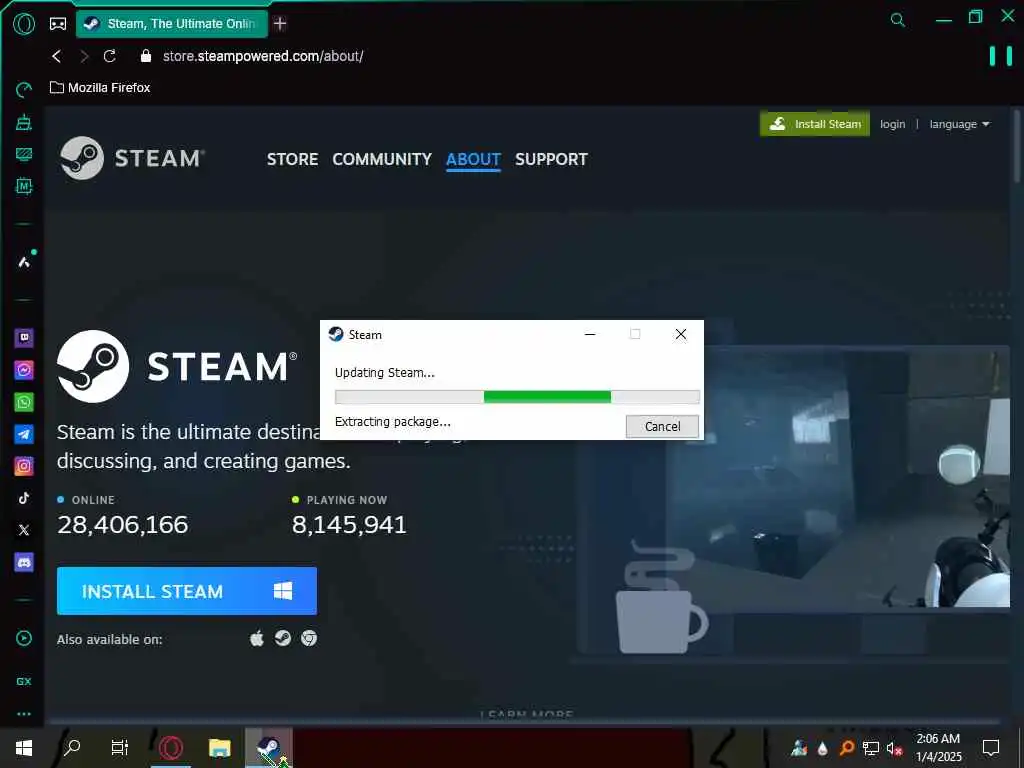This screenshot has height=768, width=1024.
Task: Expand the language dropdown
Action: click(x=959, y=124)
